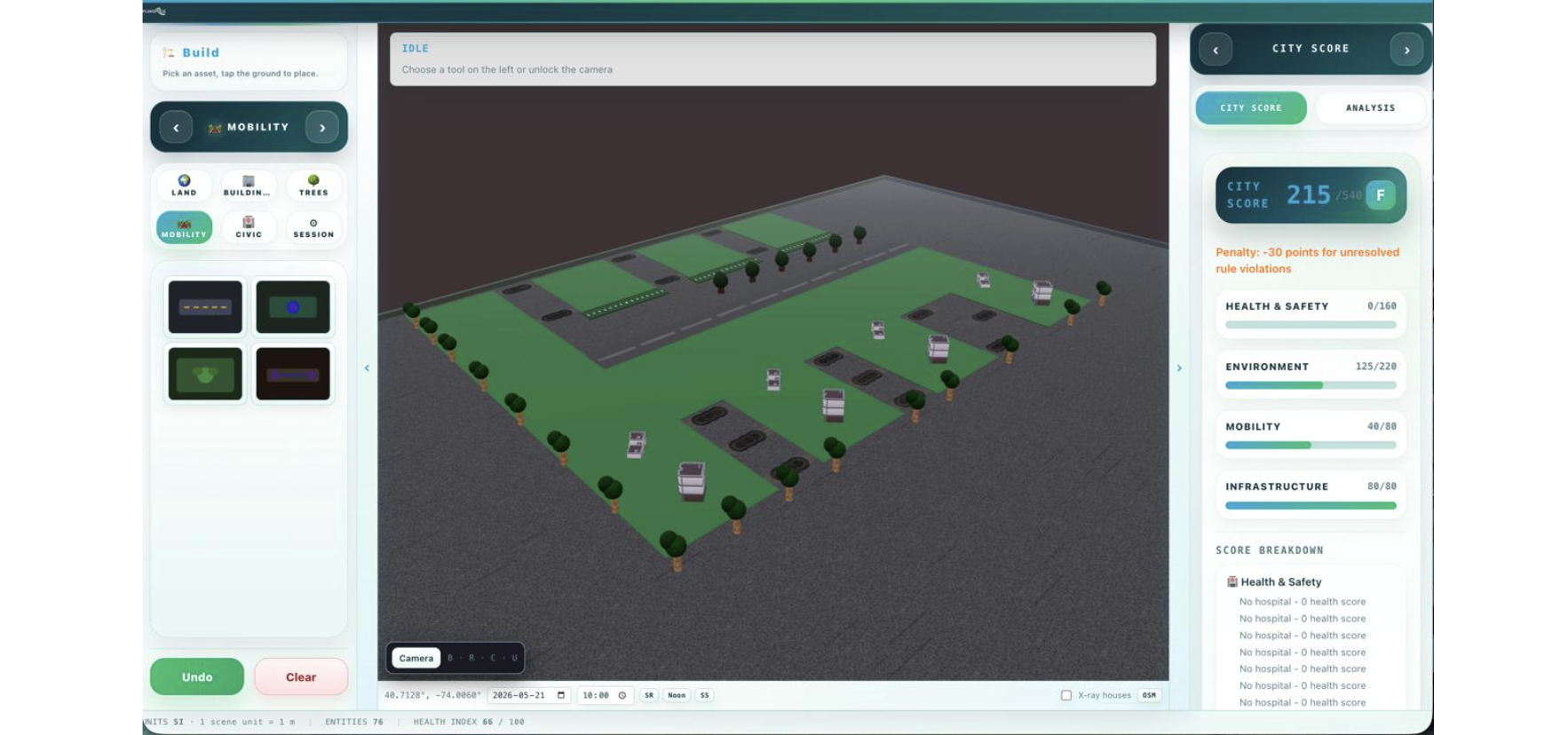Enable X-ray houses checkbox
The image size is (1568, 735).
coord(1066,695)
